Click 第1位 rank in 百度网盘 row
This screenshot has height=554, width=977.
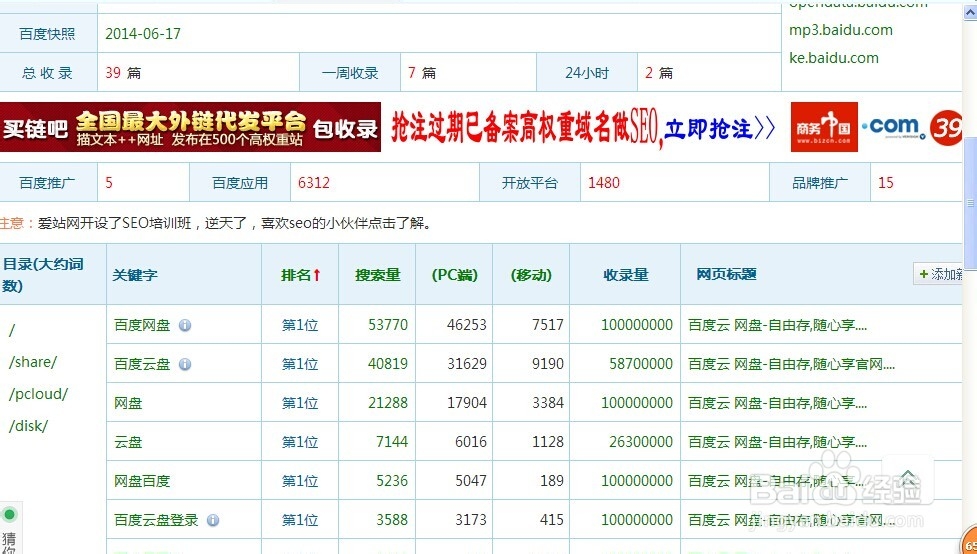pyautogui.click(x=300, y=325)
